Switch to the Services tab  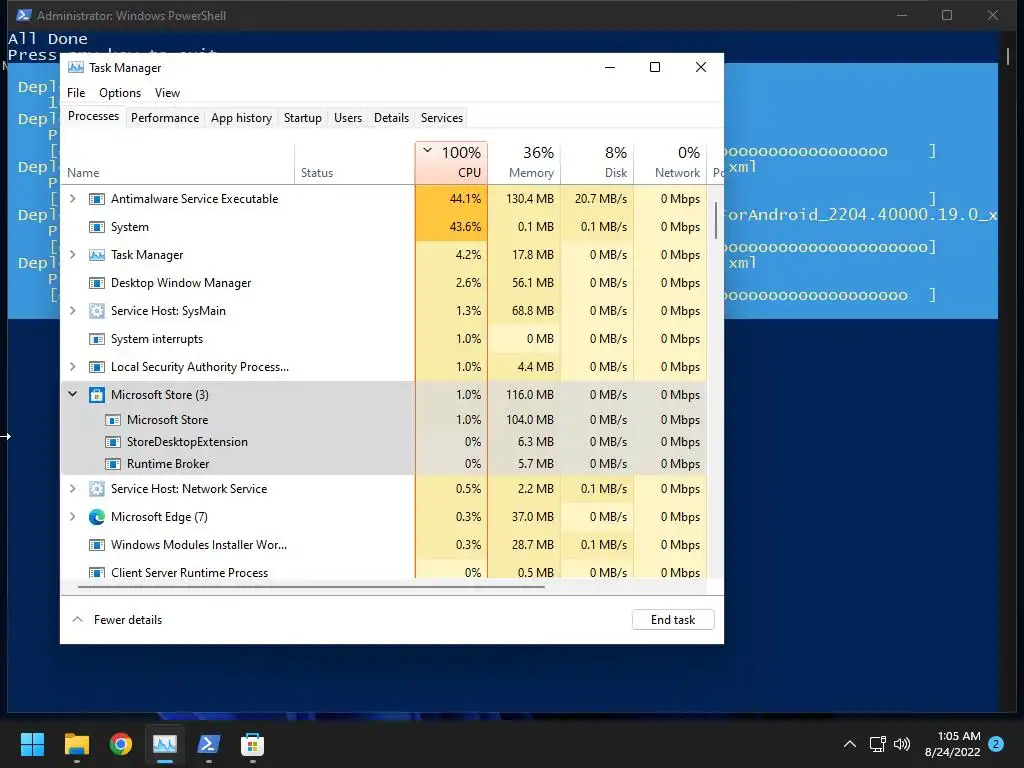click(x=441, y=118)
